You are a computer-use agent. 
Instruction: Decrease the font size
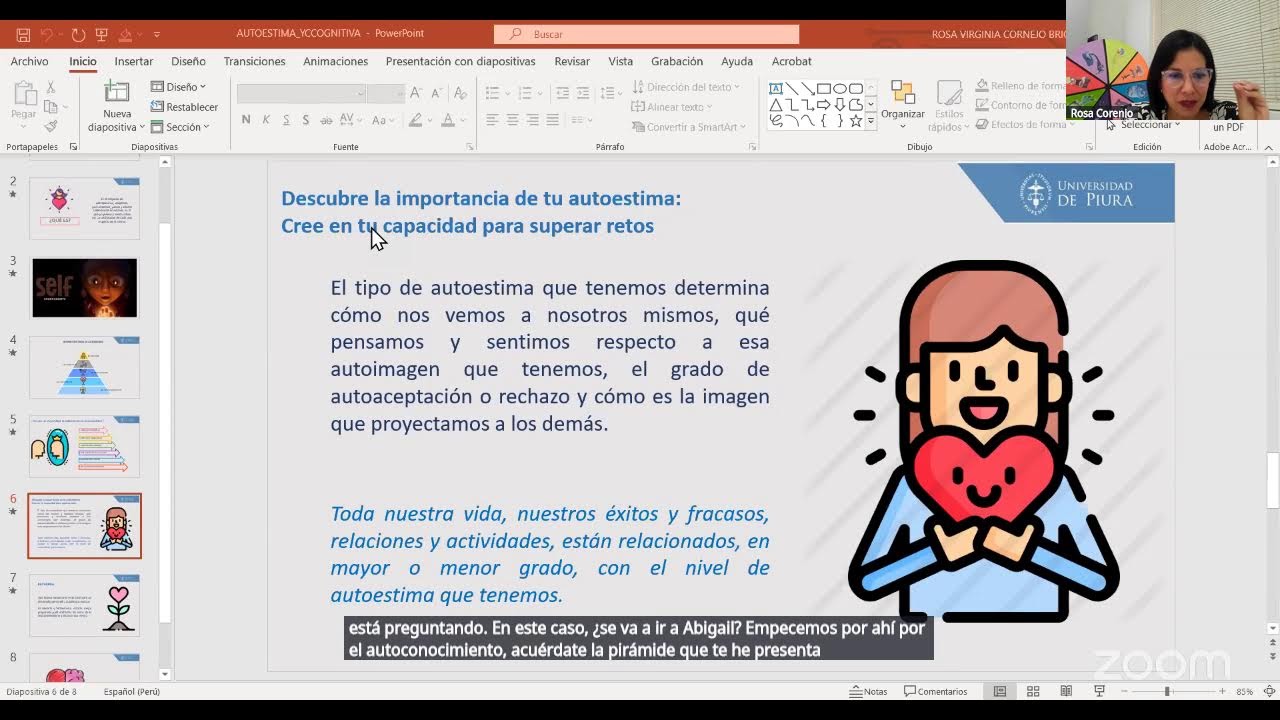[x=436, y=93]
